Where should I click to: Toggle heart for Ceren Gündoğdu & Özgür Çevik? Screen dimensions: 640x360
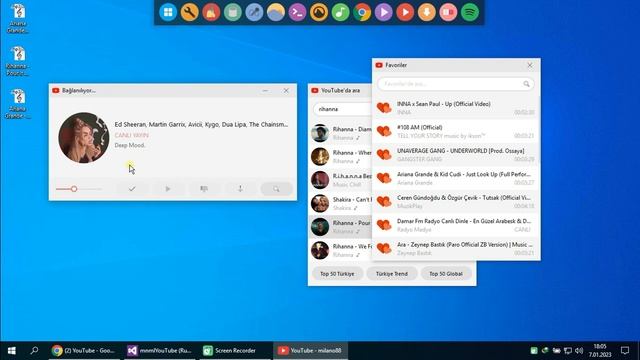coord(384,202)
